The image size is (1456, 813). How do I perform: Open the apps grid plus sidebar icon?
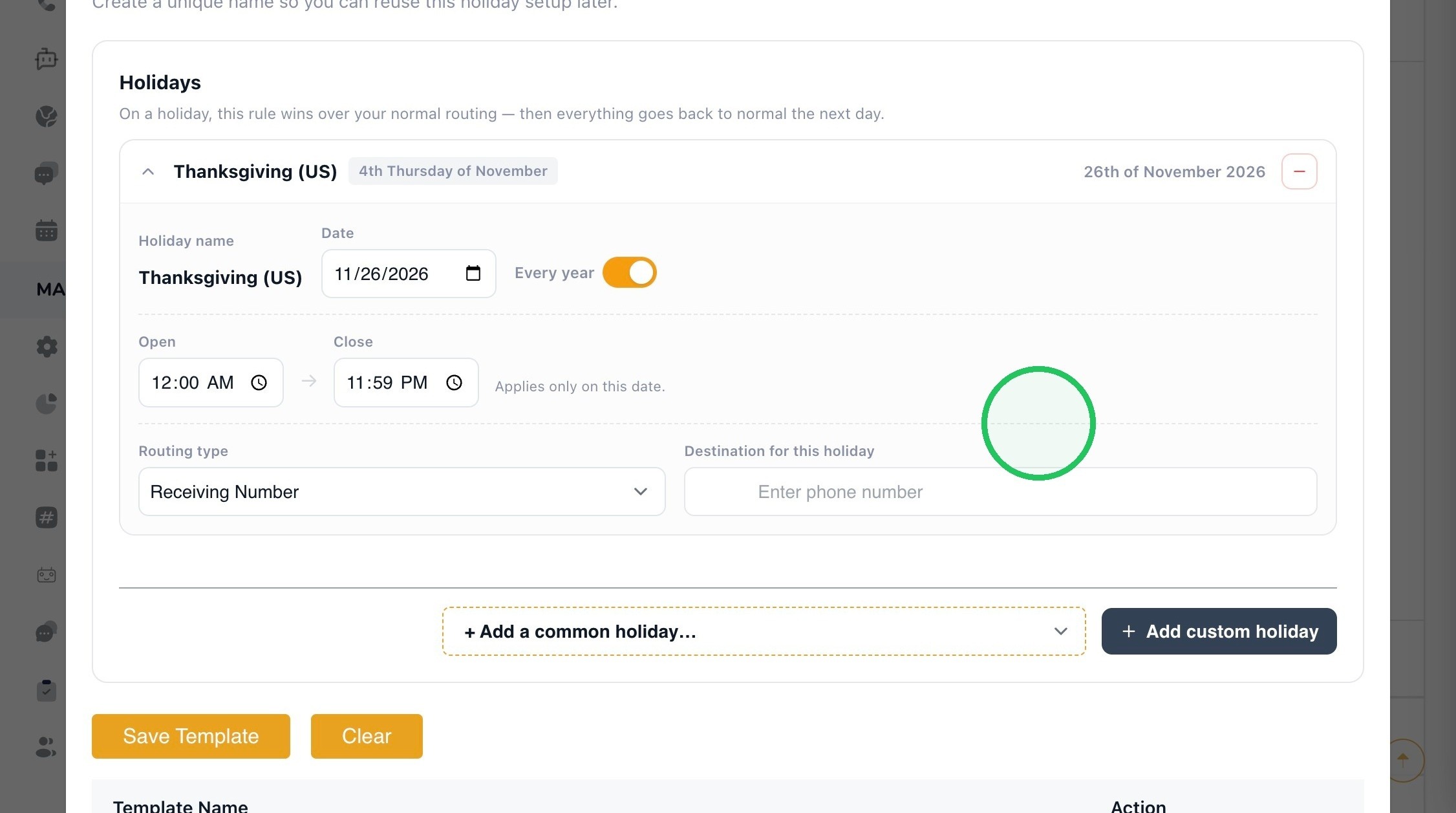(47, 461)
